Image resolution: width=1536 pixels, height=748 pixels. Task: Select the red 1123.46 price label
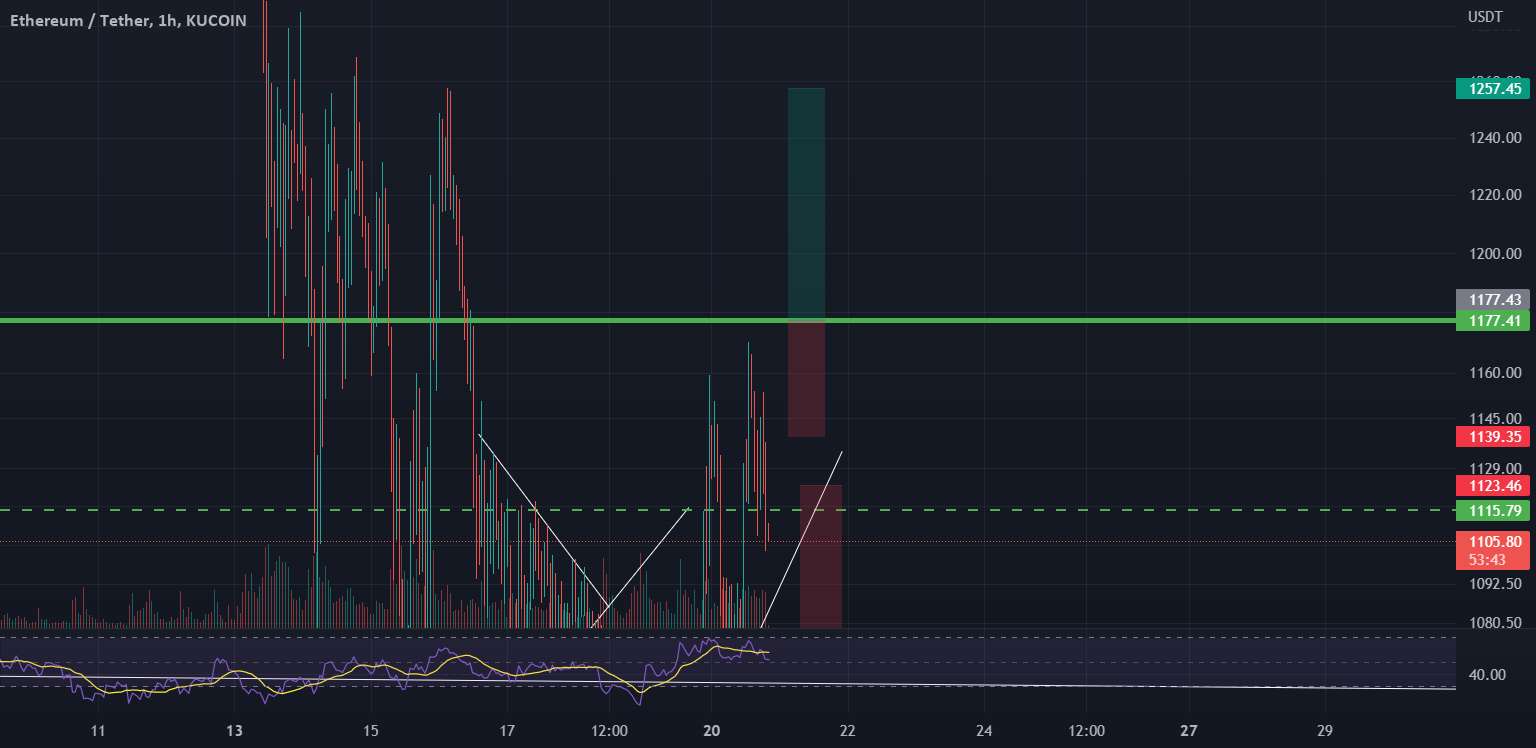pos(1493,487)
